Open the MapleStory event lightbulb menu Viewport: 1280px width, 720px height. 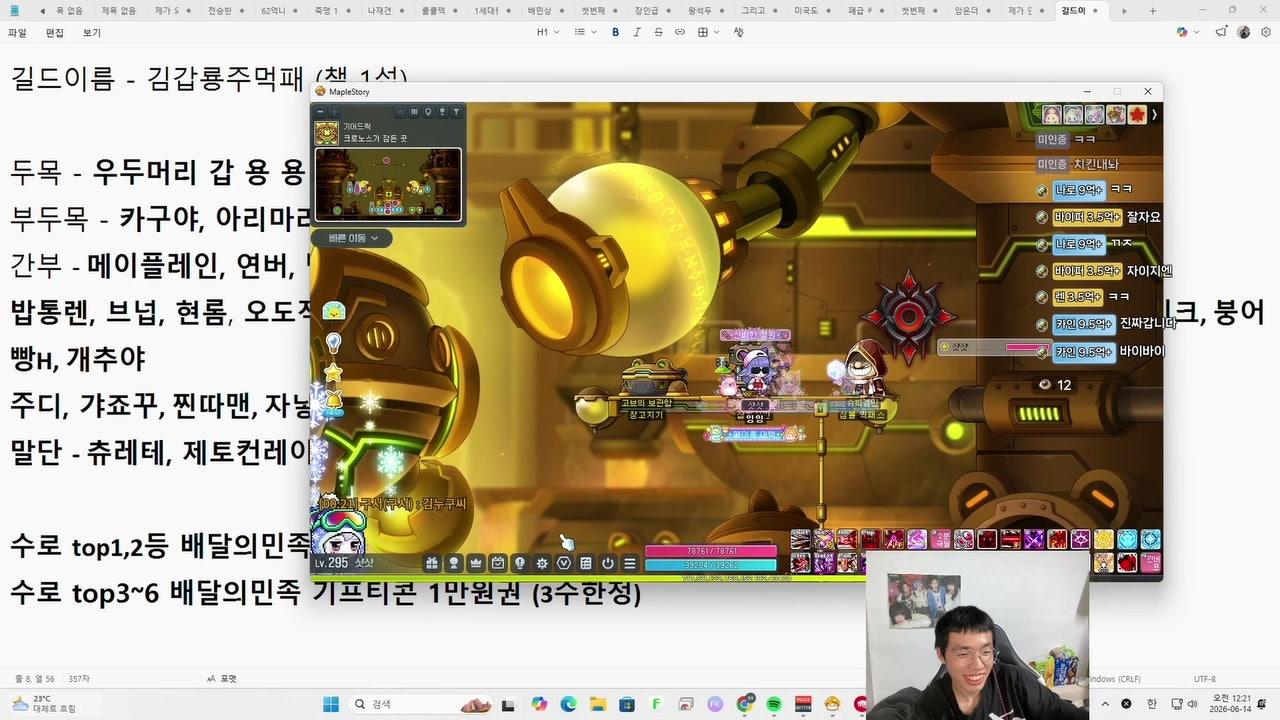click(x=520, y=563)
